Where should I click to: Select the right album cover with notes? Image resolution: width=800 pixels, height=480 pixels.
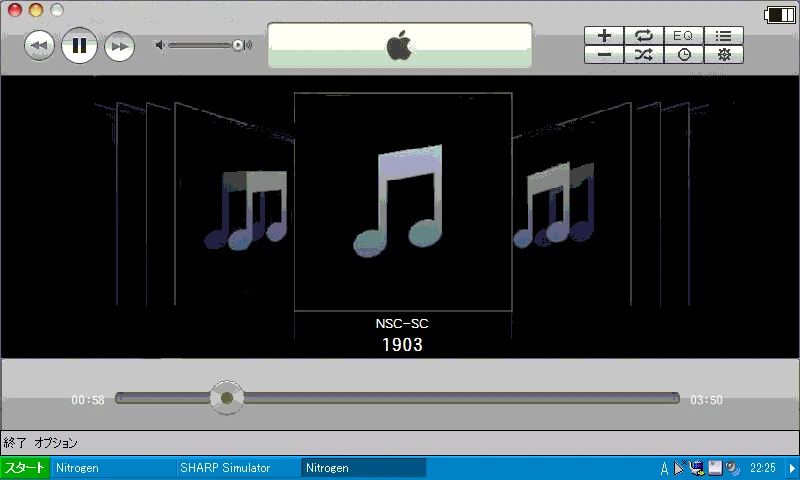tap(571, 204)
